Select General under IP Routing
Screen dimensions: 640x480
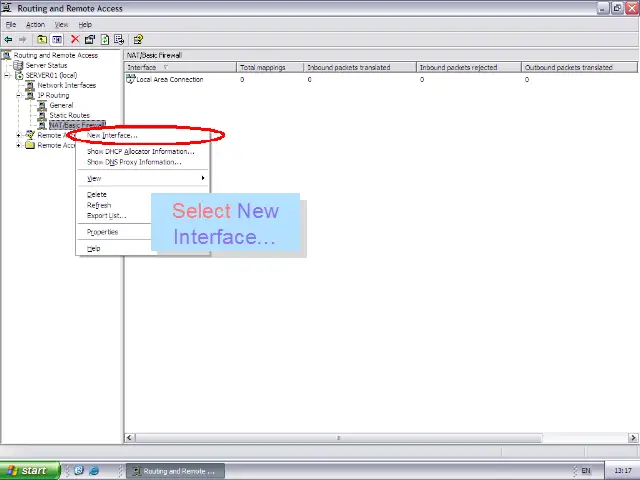(61, 105)
